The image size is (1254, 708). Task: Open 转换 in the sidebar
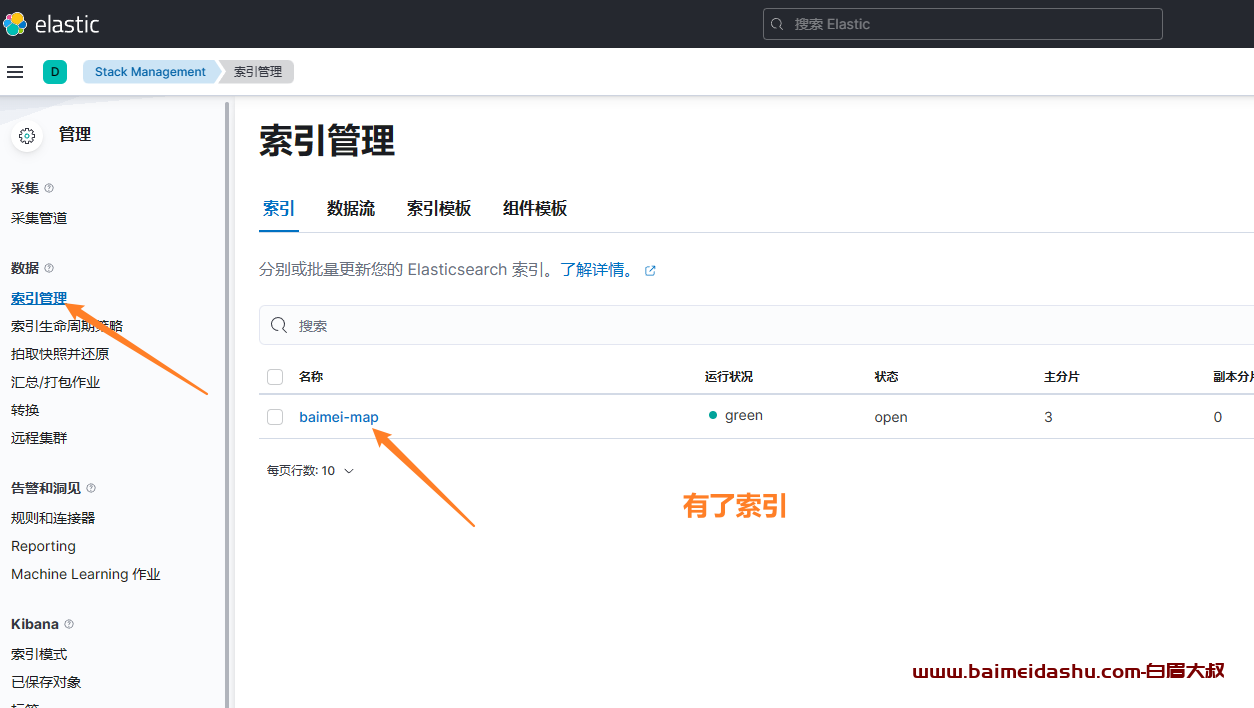click(25, 410)
